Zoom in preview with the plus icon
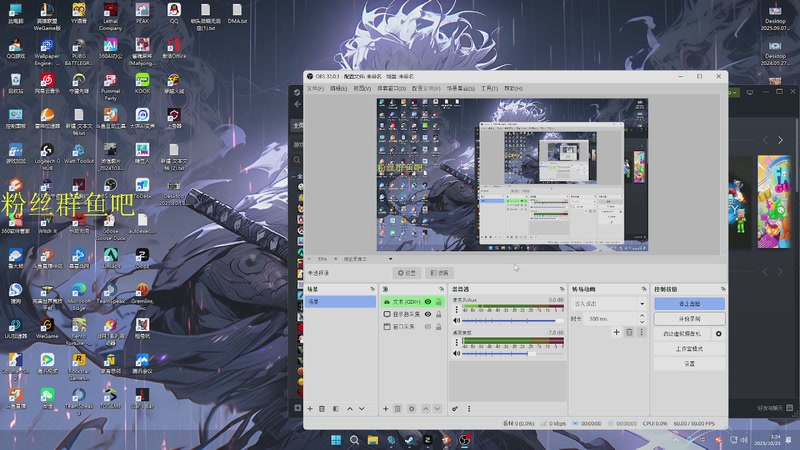The image size is (800, 450). (x=336, y=259)
